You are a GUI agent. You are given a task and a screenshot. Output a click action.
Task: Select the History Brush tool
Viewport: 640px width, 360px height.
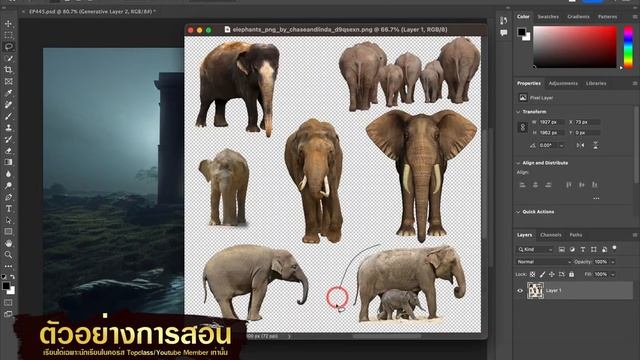8,139
